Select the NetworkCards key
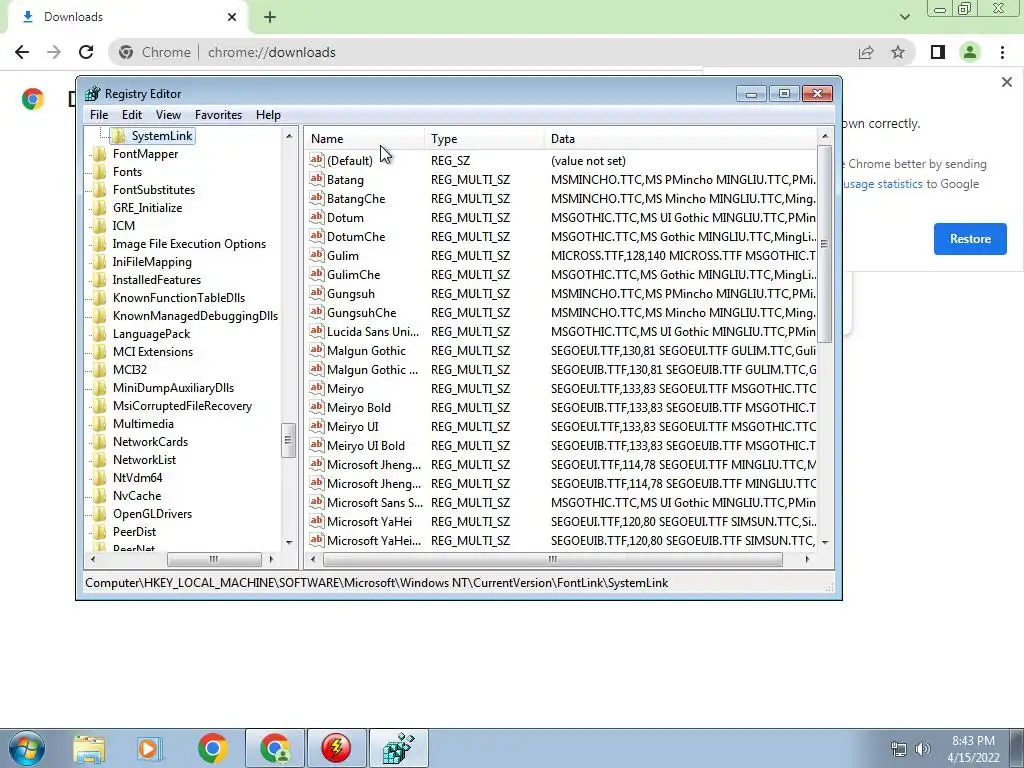 150,442
